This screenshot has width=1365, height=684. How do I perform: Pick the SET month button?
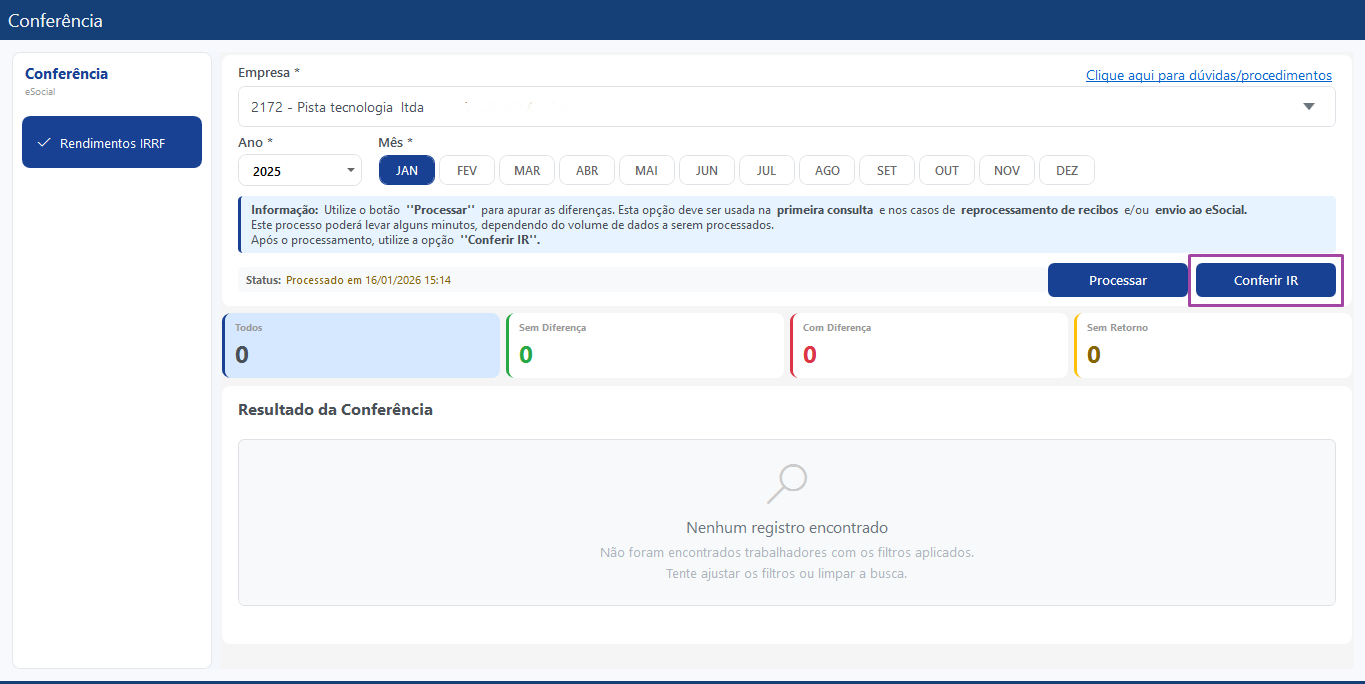pos(887,170)
